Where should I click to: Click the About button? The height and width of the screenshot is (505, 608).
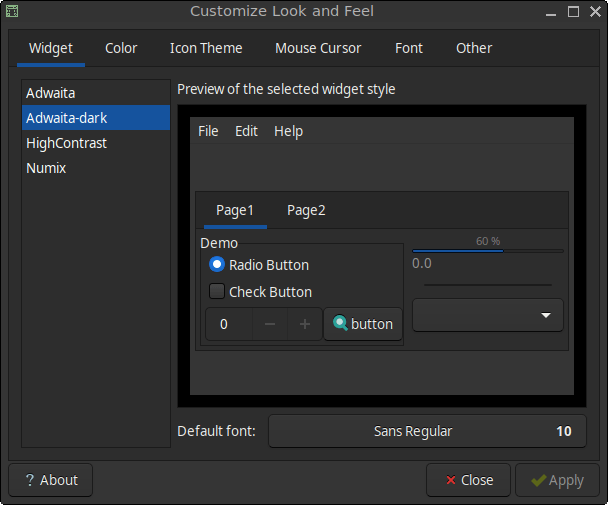[x=51, y=480]
